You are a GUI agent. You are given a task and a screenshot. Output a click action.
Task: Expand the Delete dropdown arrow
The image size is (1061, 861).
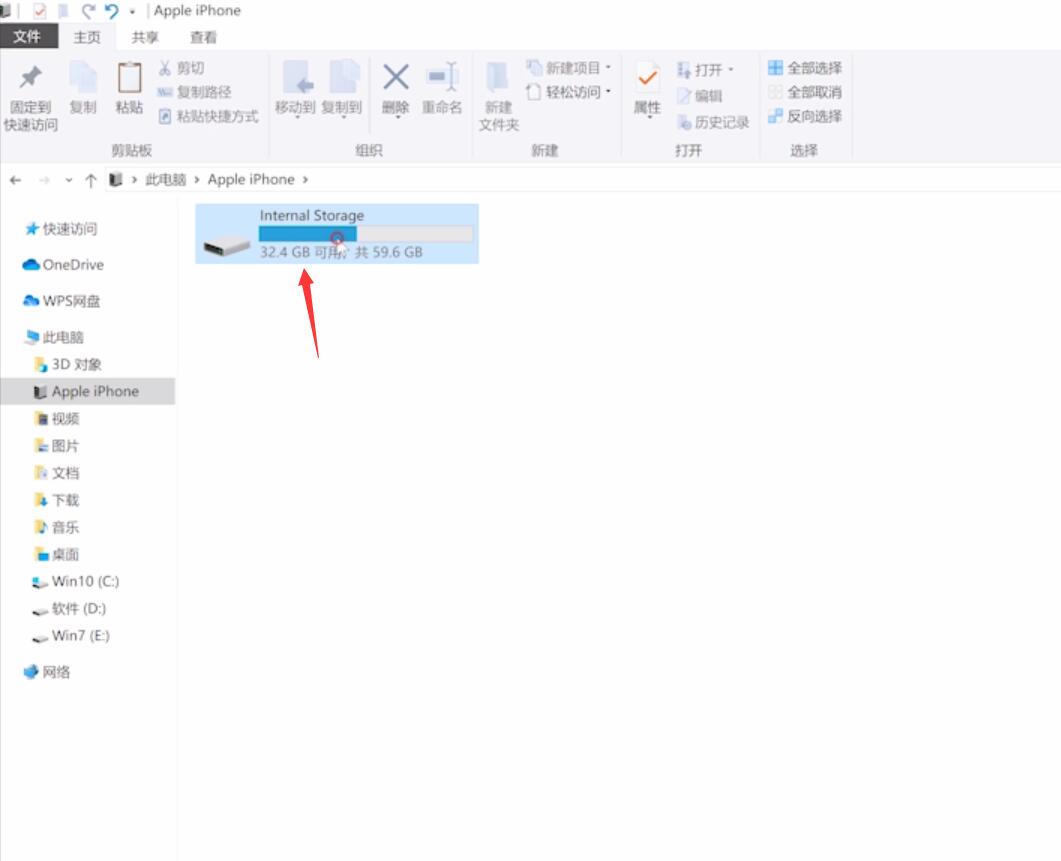tap(398, 117)
